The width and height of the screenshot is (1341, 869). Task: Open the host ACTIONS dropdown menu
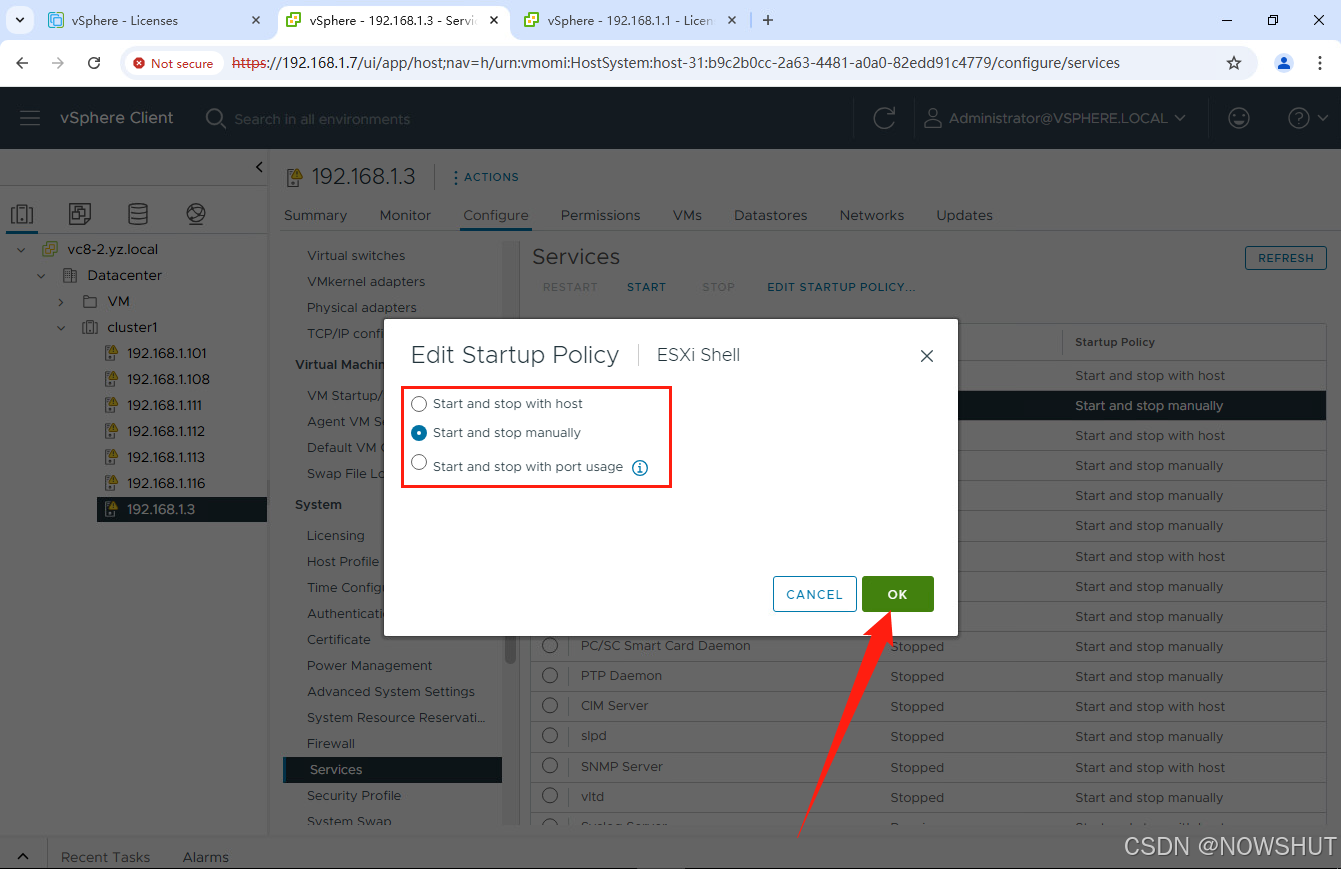[486, 177]
